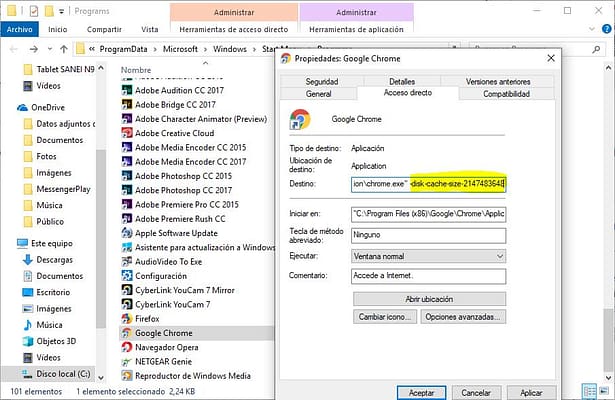The height and width of the screenshot is (400, 615).
Task: Click the Comentario text field
Action: pos(428,276)
